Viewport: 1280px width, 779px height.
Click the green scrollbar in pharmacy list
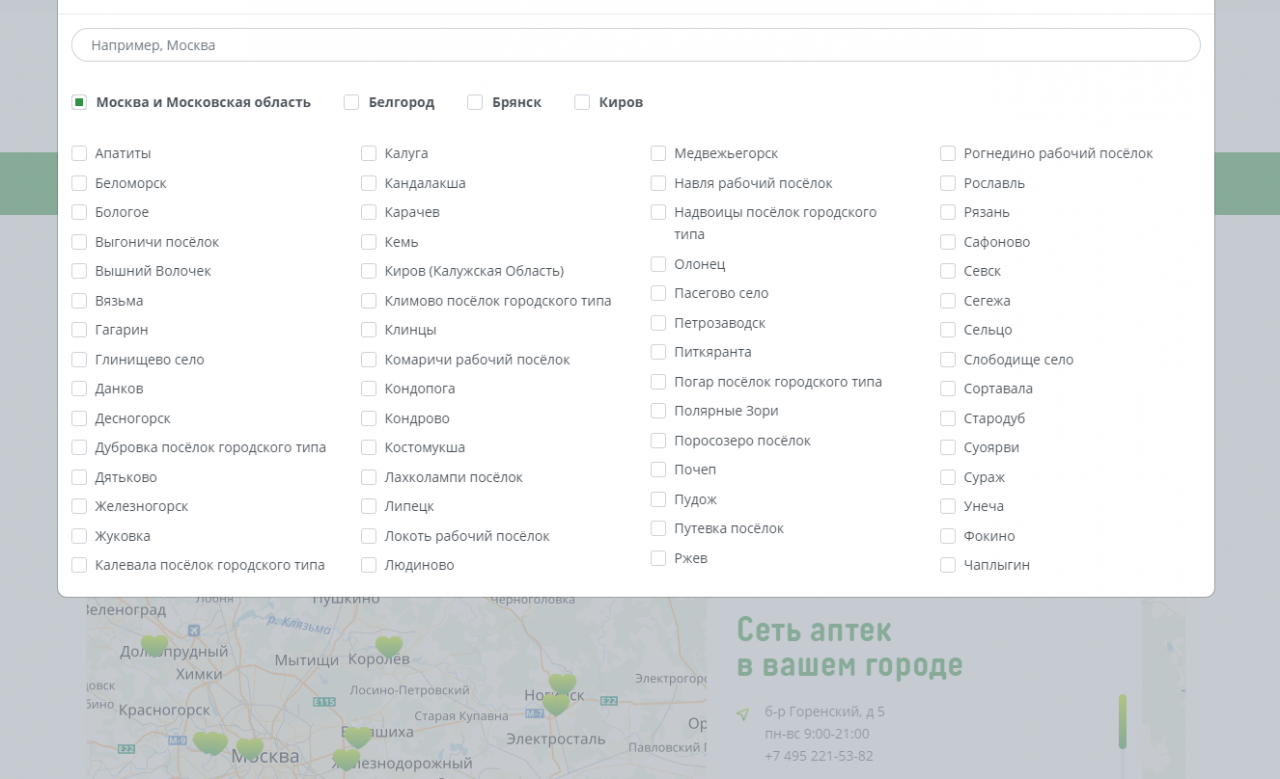click(1122, 721)
